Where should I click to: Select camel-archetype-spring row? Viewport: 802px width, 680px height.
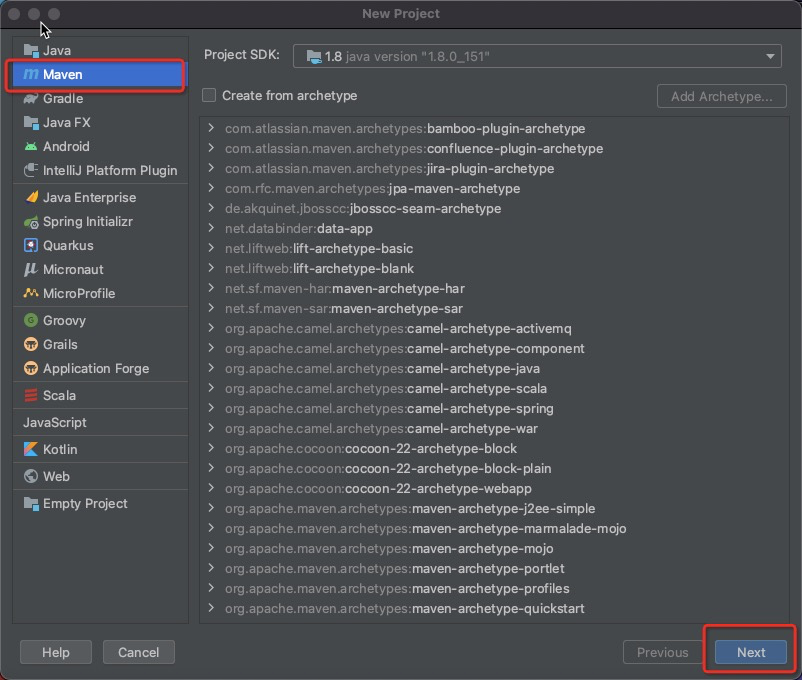point(494,408)
